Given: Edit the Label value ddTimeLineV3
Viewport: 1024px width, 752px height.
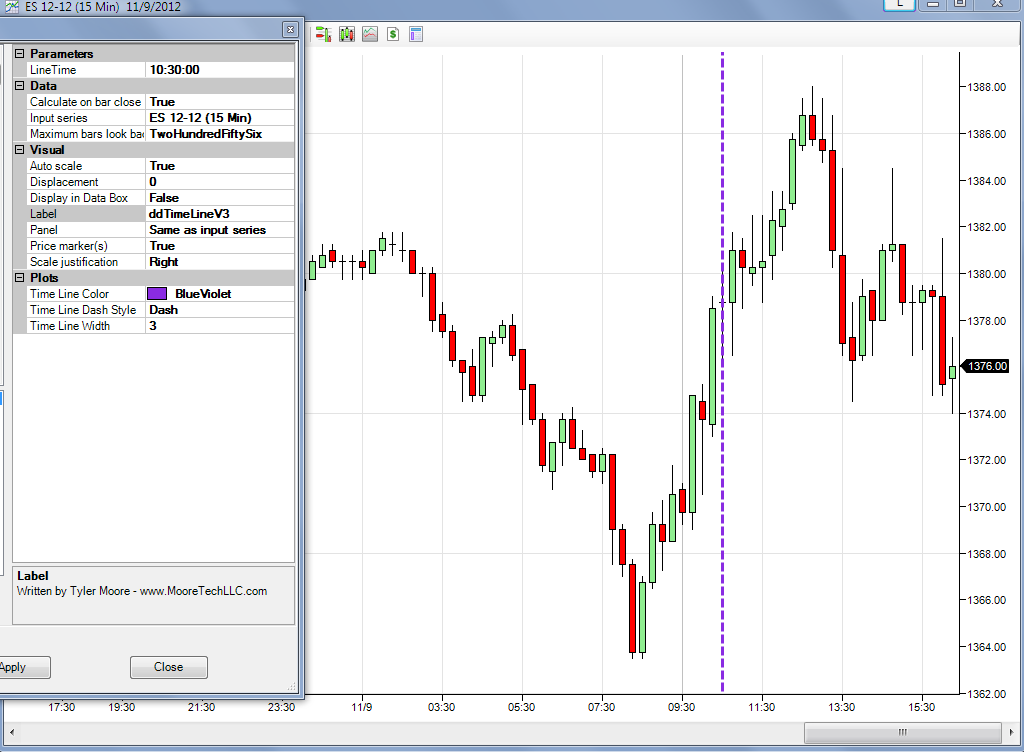Looking at the screenshot, I should (x=220, y=213).
